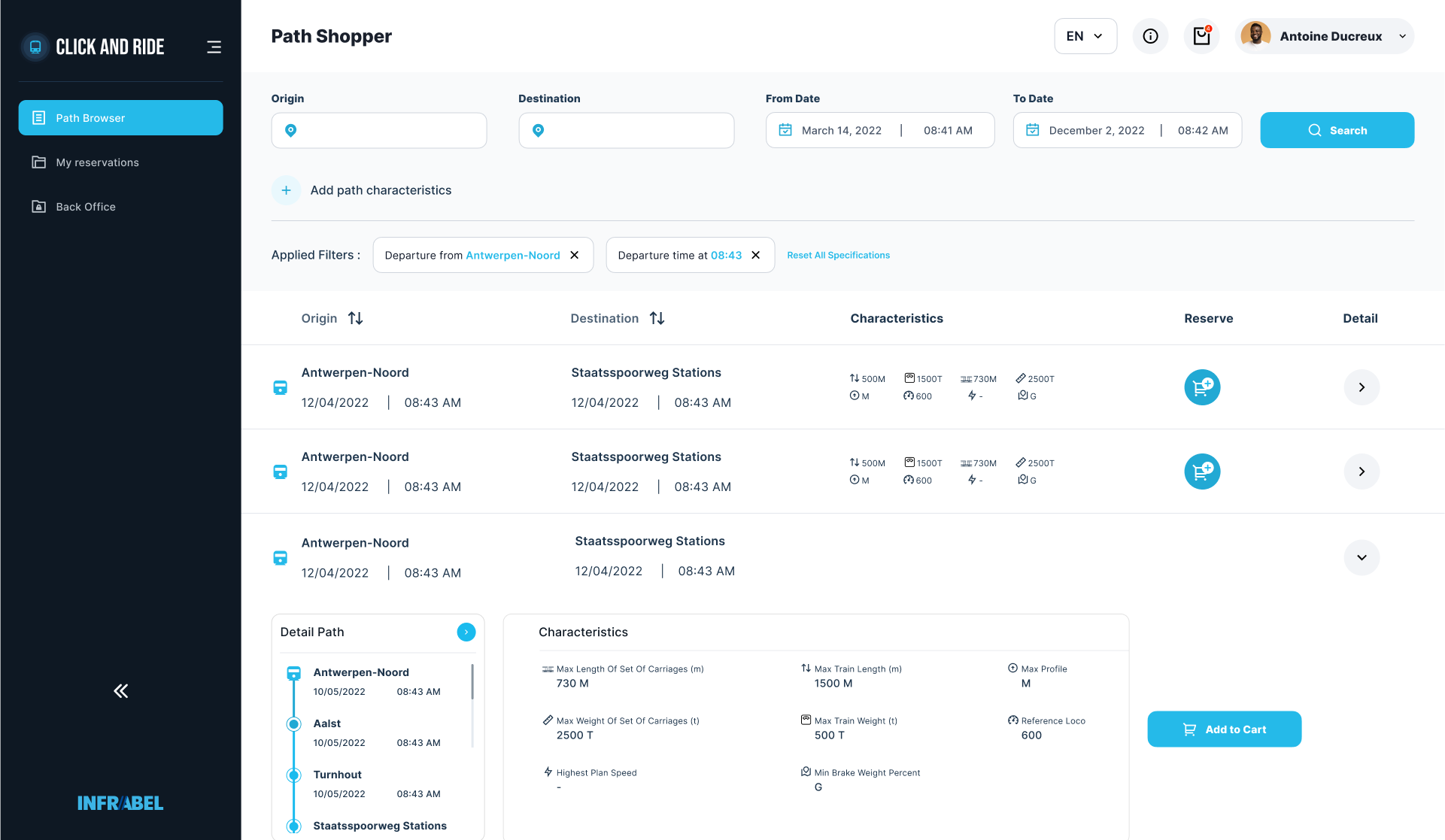
Task: Click the plus icon for path characteristics
Action: coord(286,190)
